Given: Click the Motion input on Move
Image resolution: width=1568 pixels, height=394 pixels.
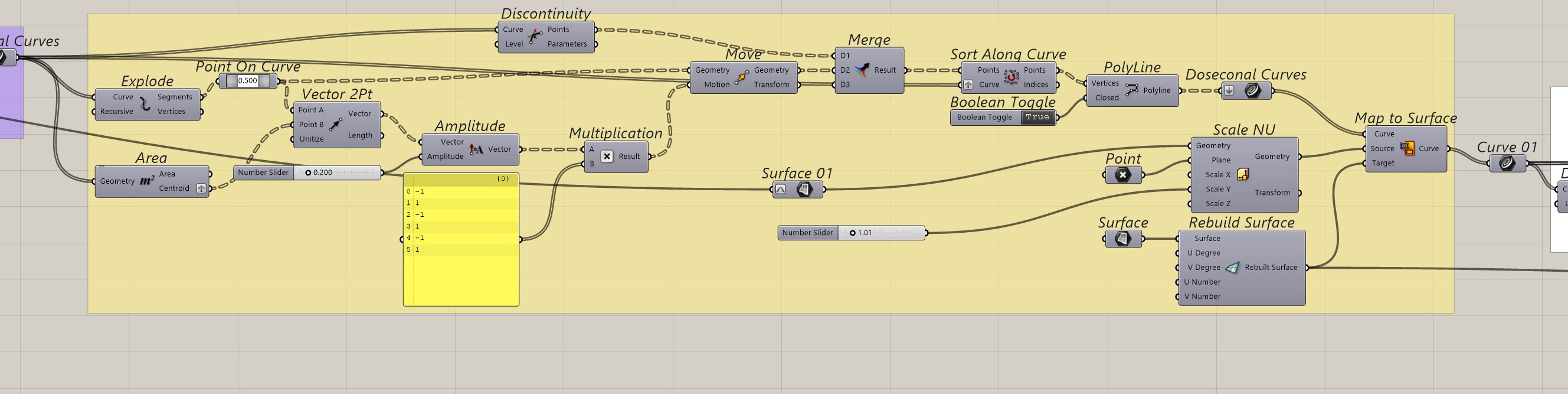Looking at the screenshot, I should click(716, 84).
